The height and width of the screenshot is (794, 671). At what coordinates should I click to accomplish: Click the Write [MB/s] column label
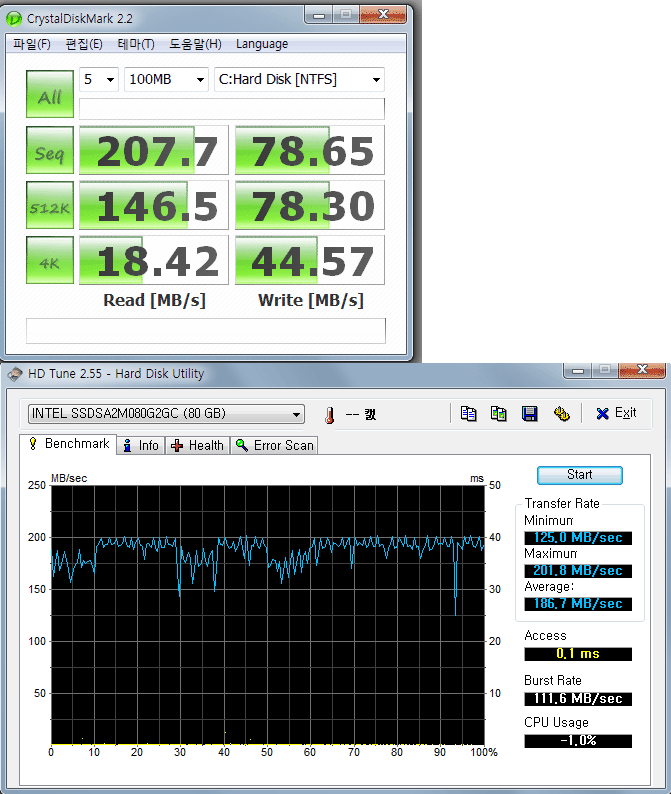pos(311,300)
